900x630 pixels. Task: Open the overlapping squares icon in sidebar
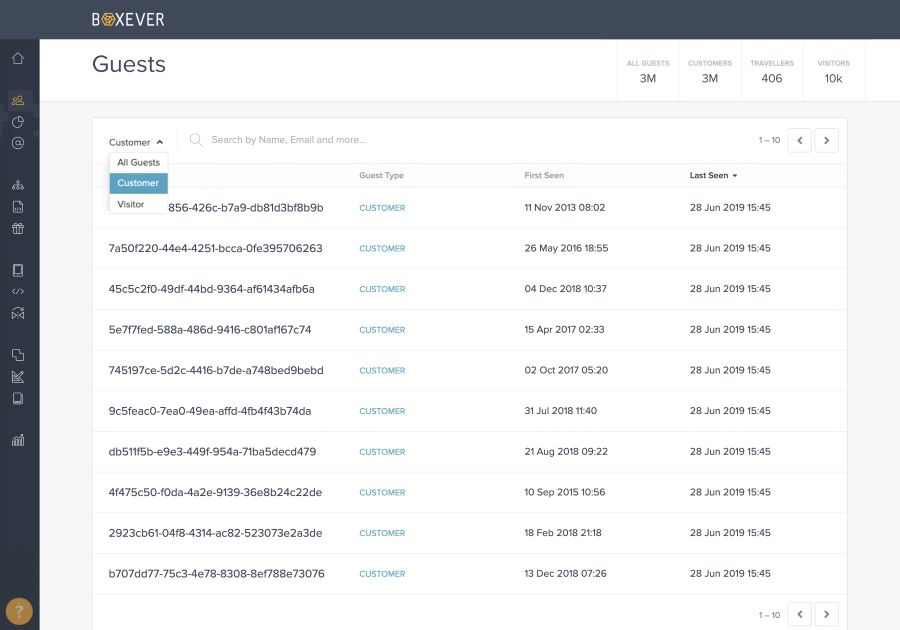(x=18, y=355)
